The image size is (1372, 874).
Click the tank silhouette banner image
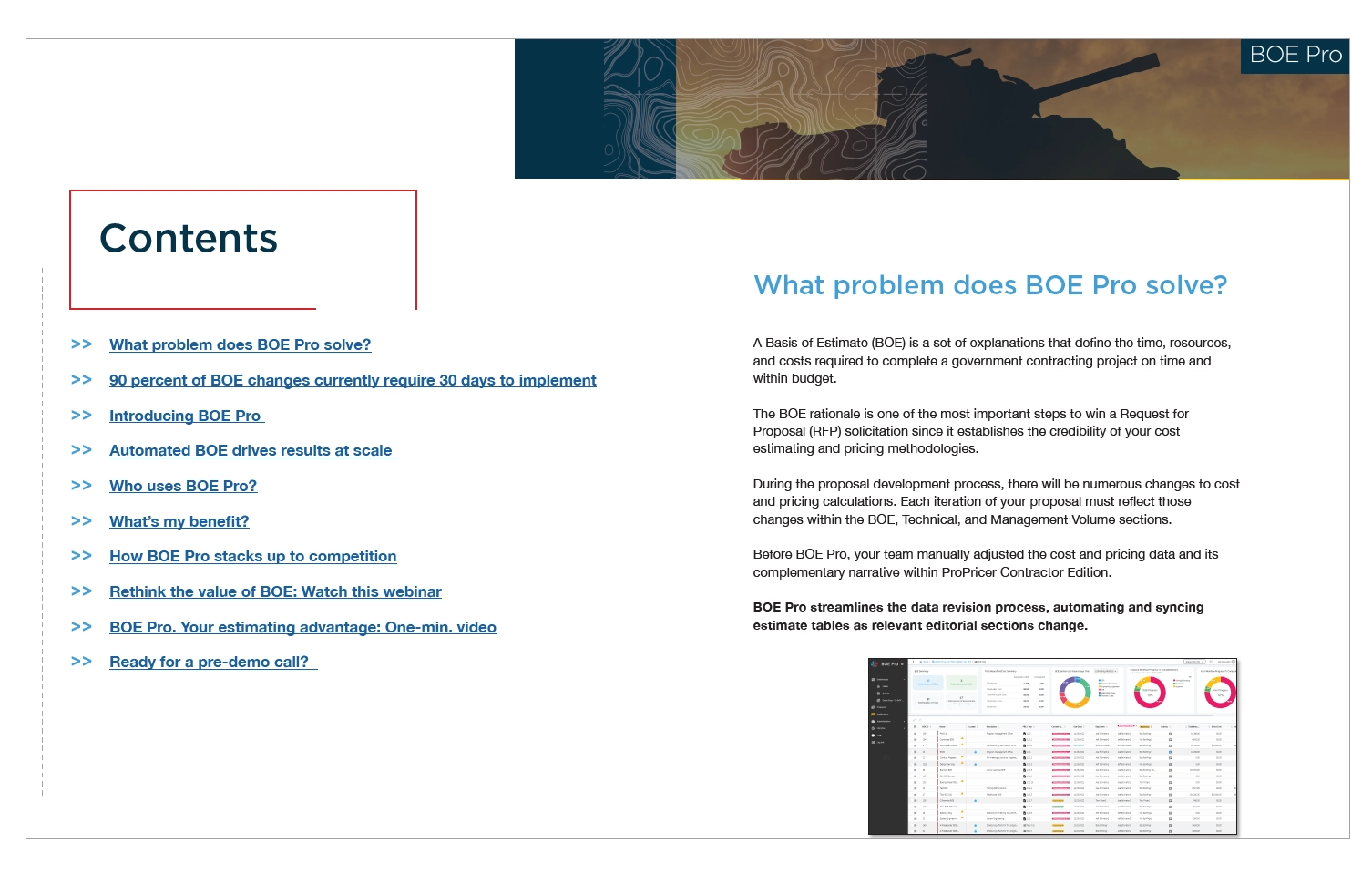tap(931, 108)
